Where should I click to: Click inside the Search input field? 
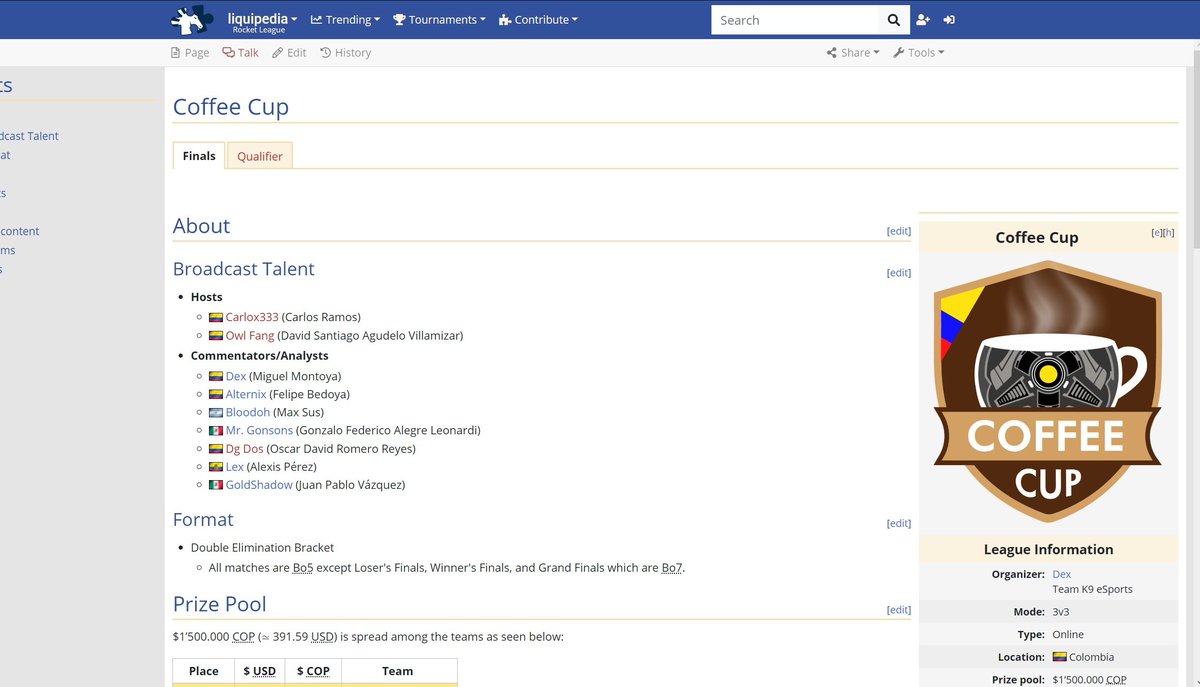(795, 20)
